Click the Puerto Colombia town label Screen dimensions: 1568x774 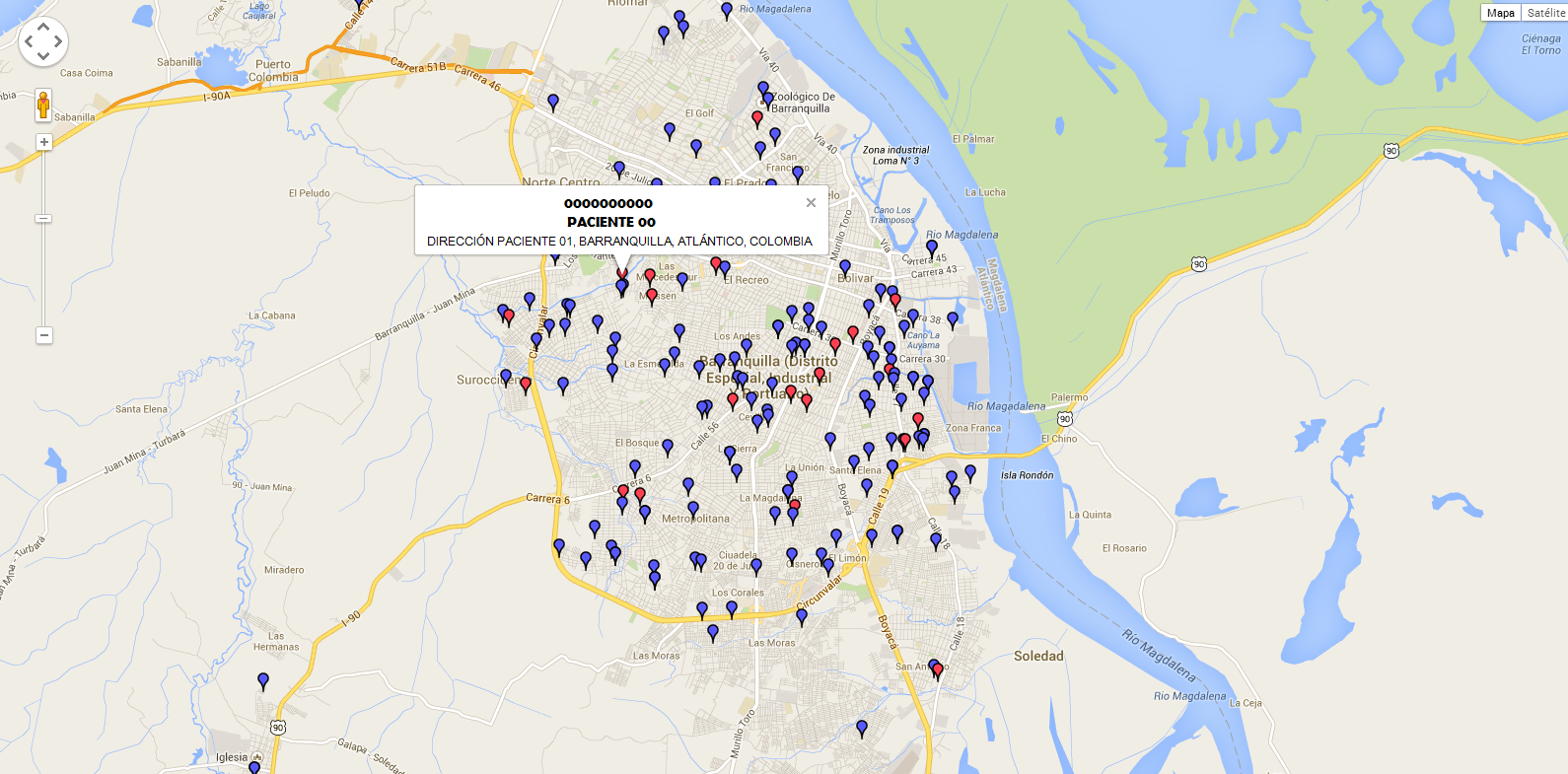point(273,71)
